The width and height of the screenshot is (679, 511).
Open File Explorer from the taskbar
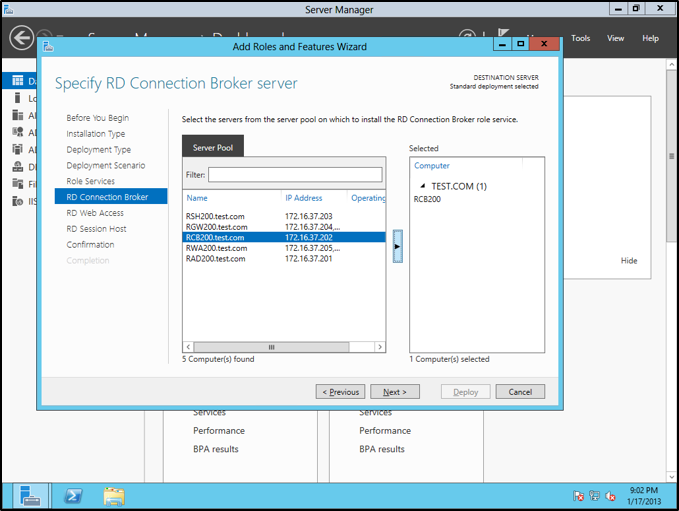coord(114,495)
